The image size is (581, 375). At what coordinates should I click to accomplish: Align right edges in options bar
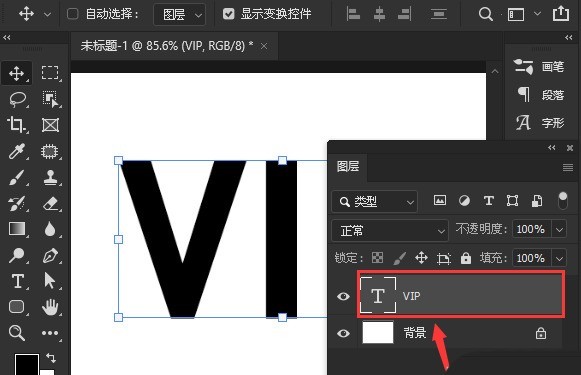pyautogui.click(x=404, y=14)
